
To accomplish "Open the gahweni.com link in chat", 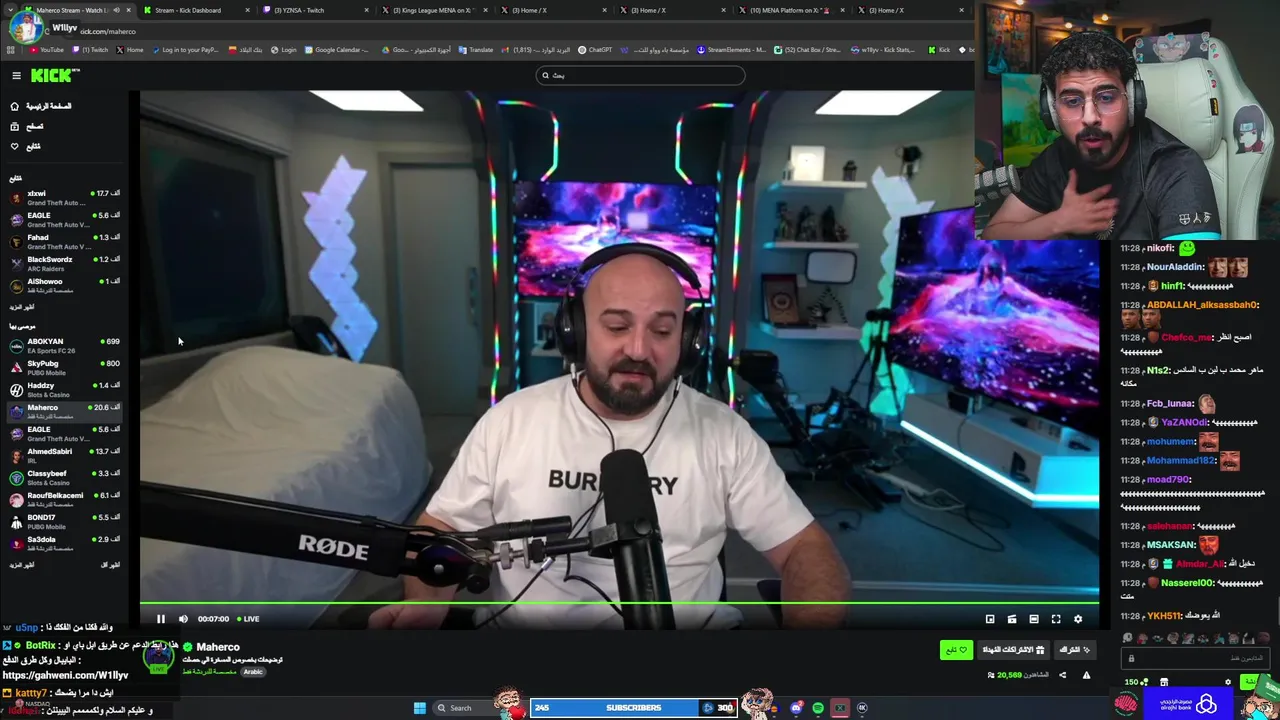I will pyautogui.click(x=65, y=676).
